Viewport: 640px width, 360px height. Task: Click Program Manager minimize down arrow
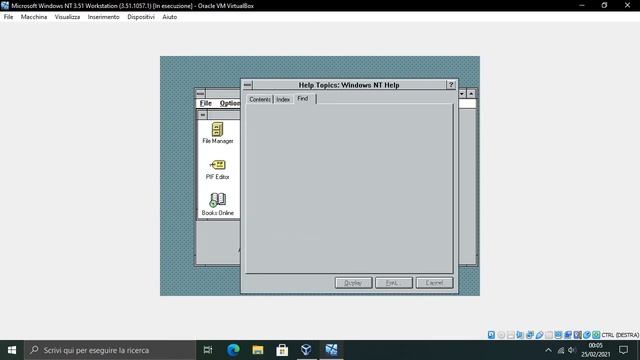click(462, 93)
